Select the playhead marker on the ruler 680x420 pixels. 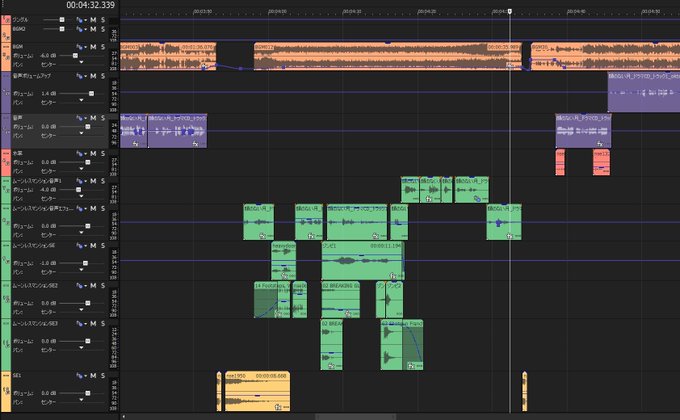click(510, 11)
